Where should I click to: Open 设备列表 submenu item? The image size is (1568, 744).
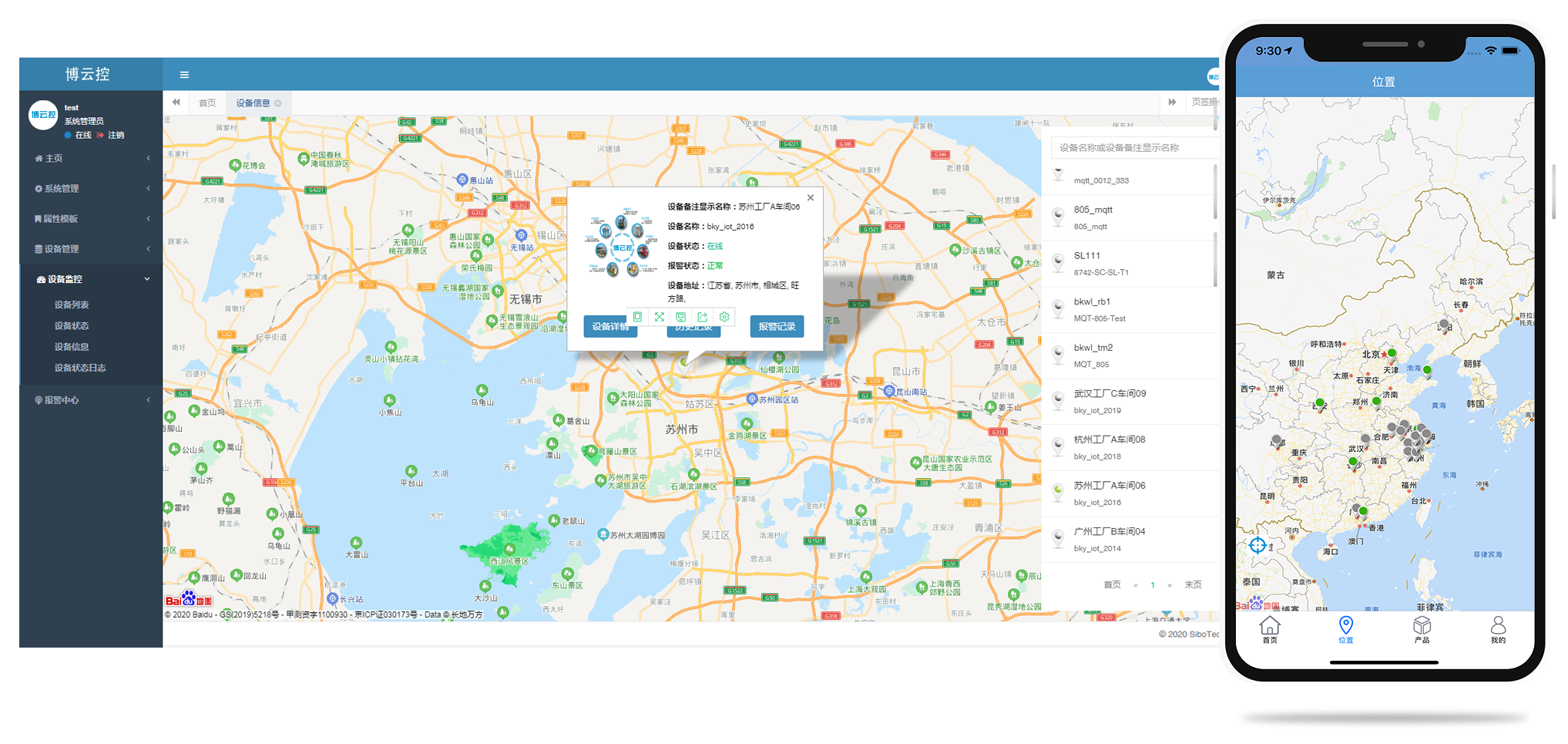click(x=72, y=305)
